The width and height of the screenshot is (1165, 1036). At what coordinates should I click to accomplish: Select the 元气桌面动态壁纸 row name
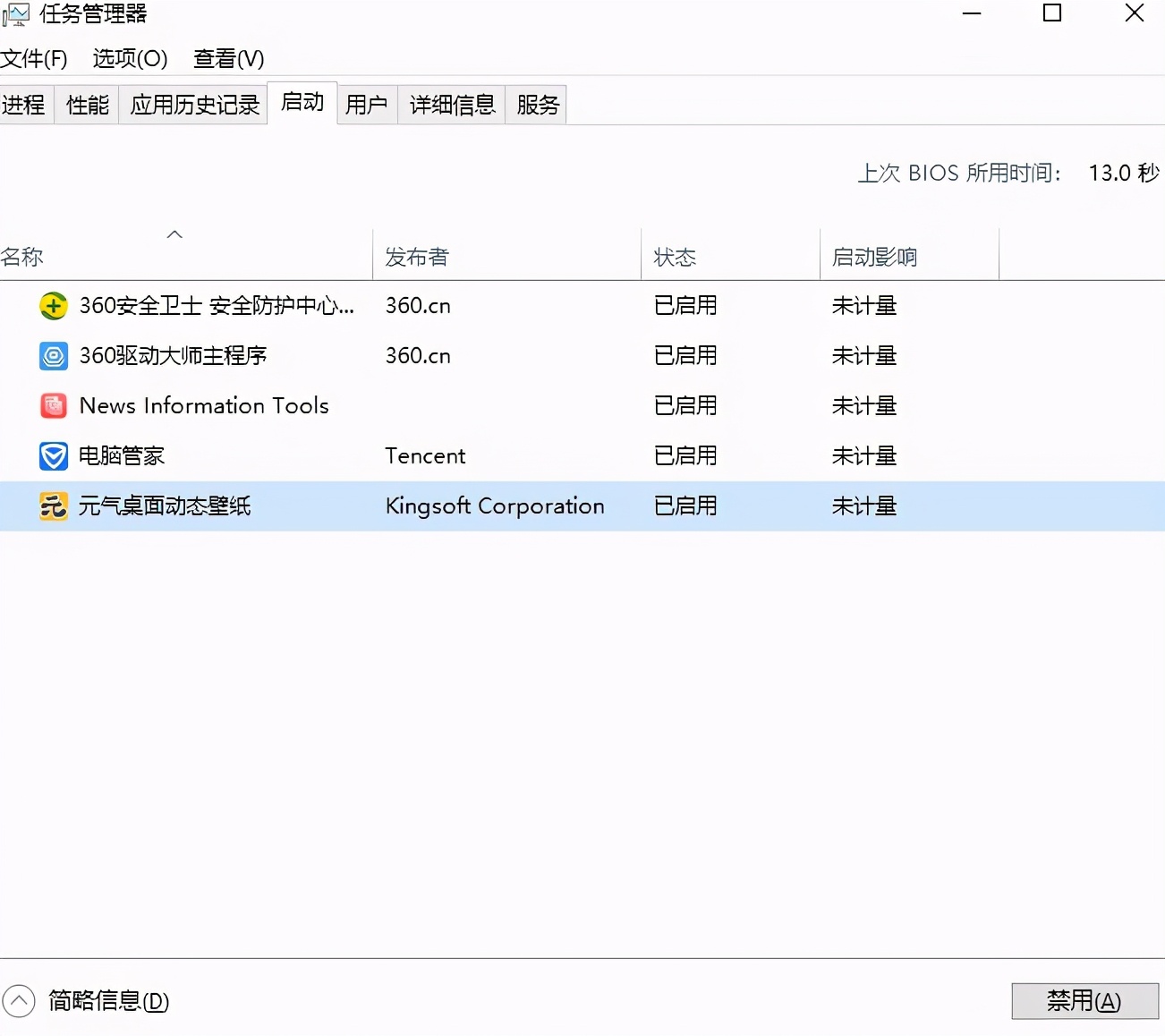[x=165, y=506]
